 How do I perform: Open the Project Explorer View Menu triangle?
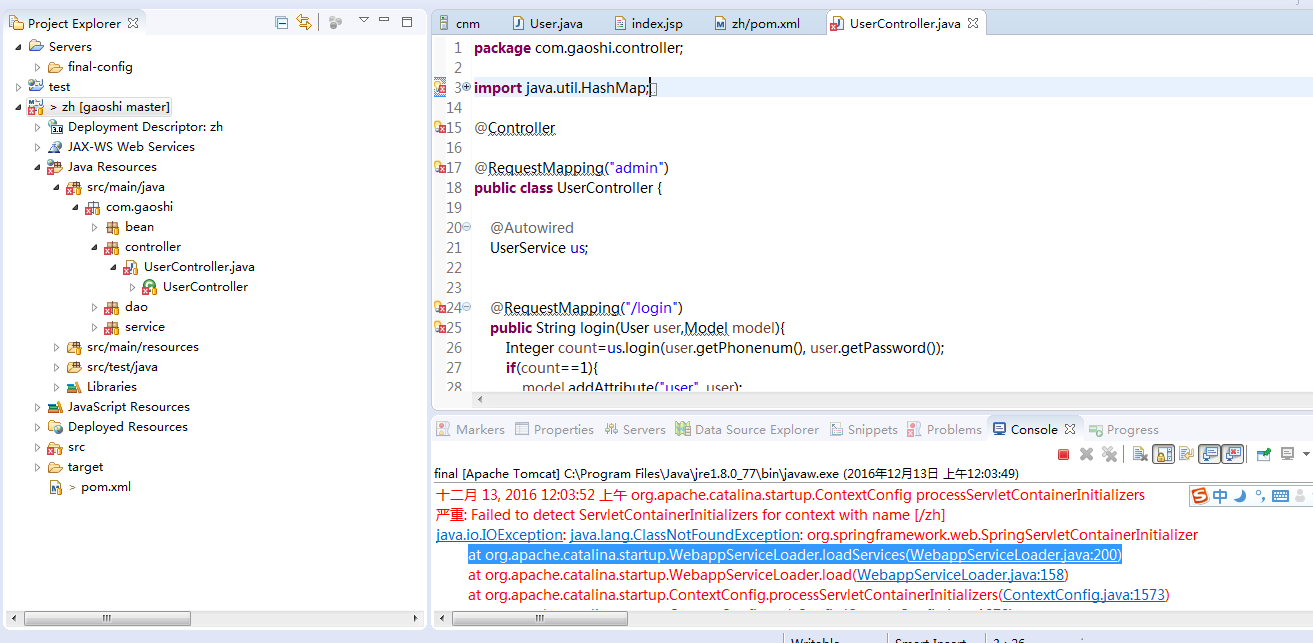pos(364,20)
